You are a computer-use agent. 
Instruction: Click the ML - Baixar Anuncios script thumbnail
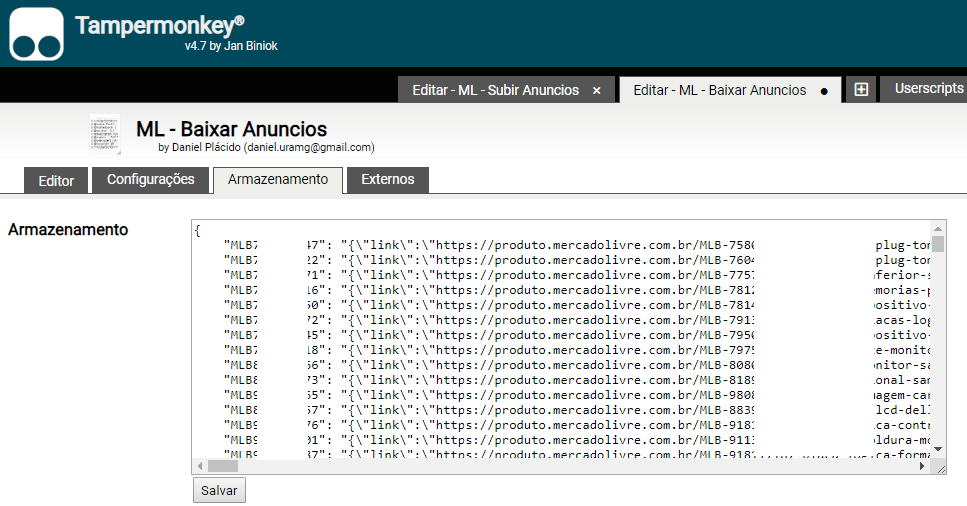(105, 133)
